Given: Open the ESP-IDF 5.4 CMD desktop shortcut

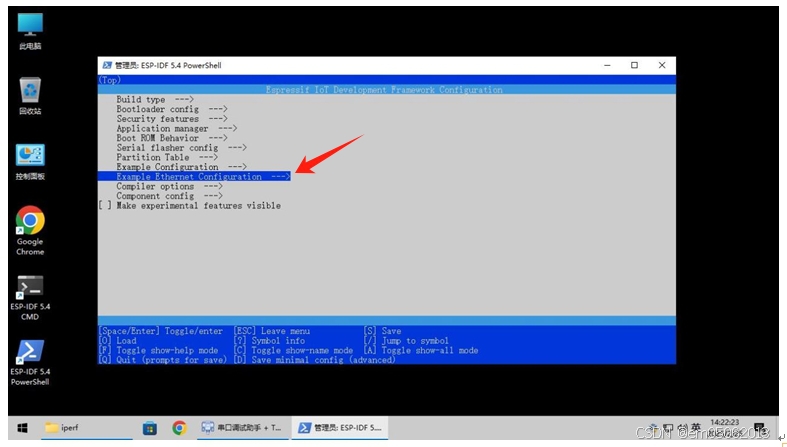Looking at the screenshot, I should (x=30, y=297).
